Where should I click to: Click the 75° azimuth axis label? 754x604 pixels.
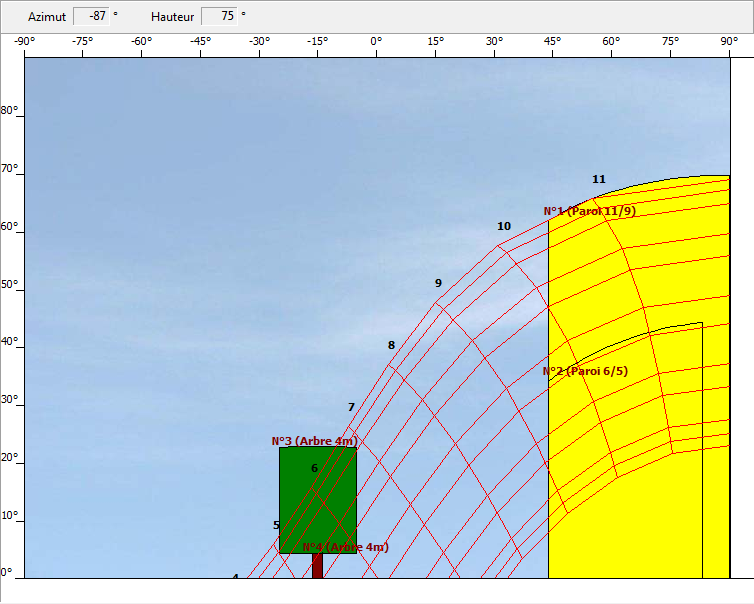pos(670,41)
